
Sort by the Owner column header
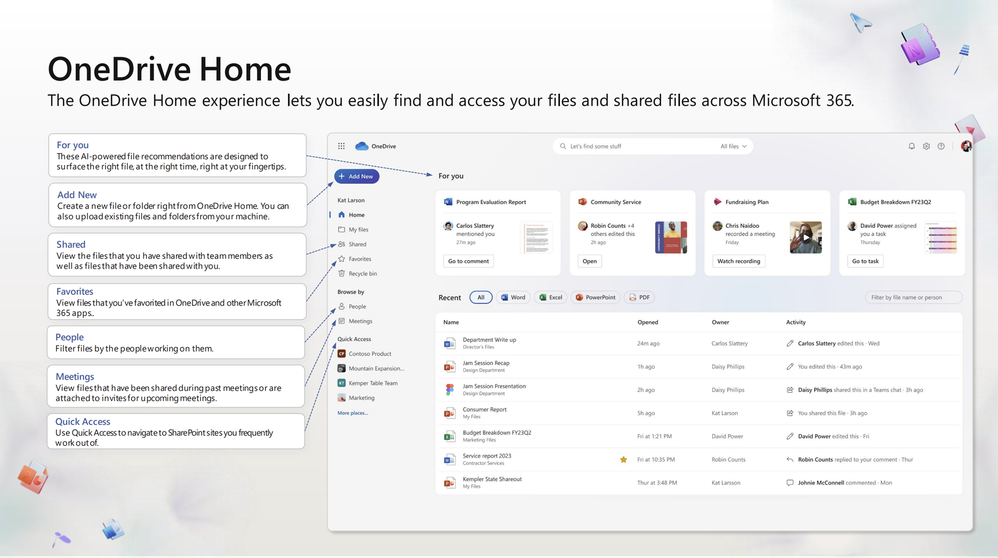[720, 322]
